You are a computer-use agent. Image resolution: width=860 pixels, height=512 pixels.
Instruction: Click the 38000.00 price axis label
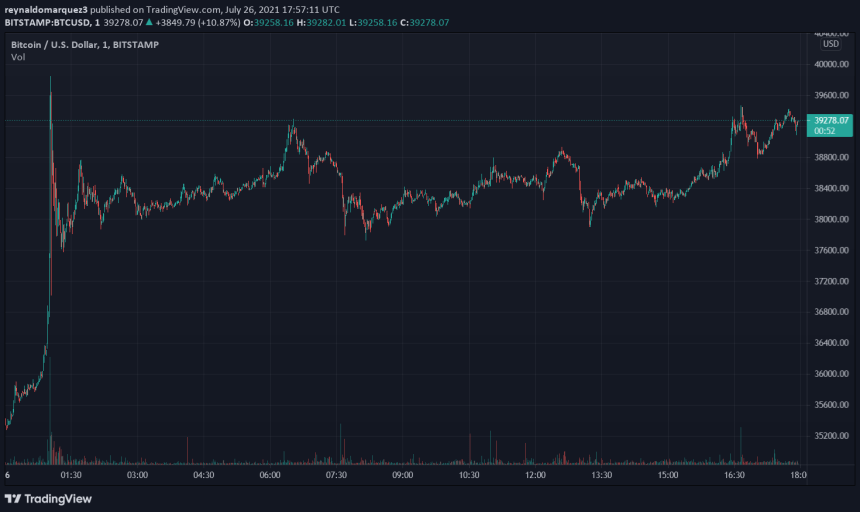(x=831, y=219)
